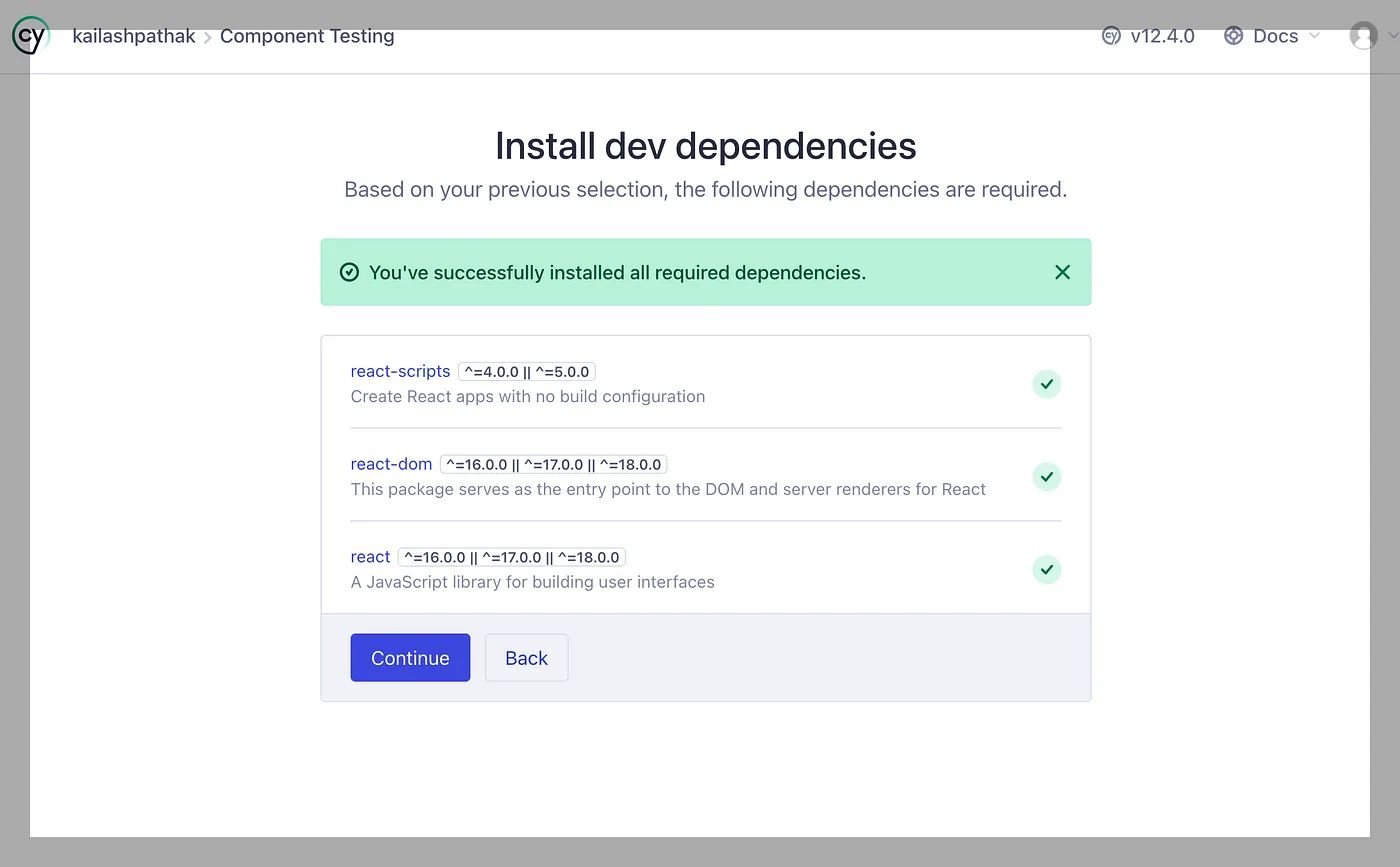The height and width of the screenshot is (867, 1400).
Task: Expand the Docs dropdown chevron
Action: [1314, 36]
